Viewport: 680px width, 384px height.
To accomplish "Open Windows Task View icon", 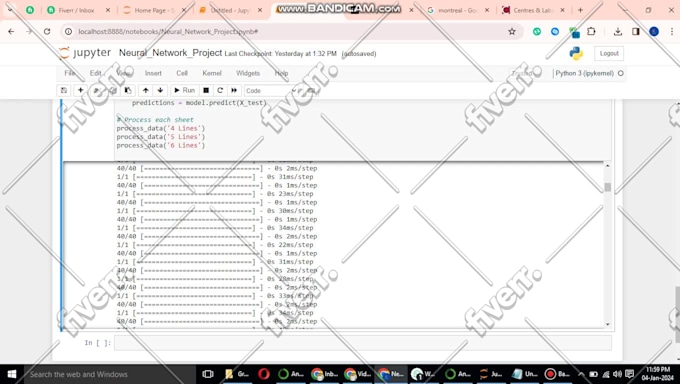I will 208,374.
